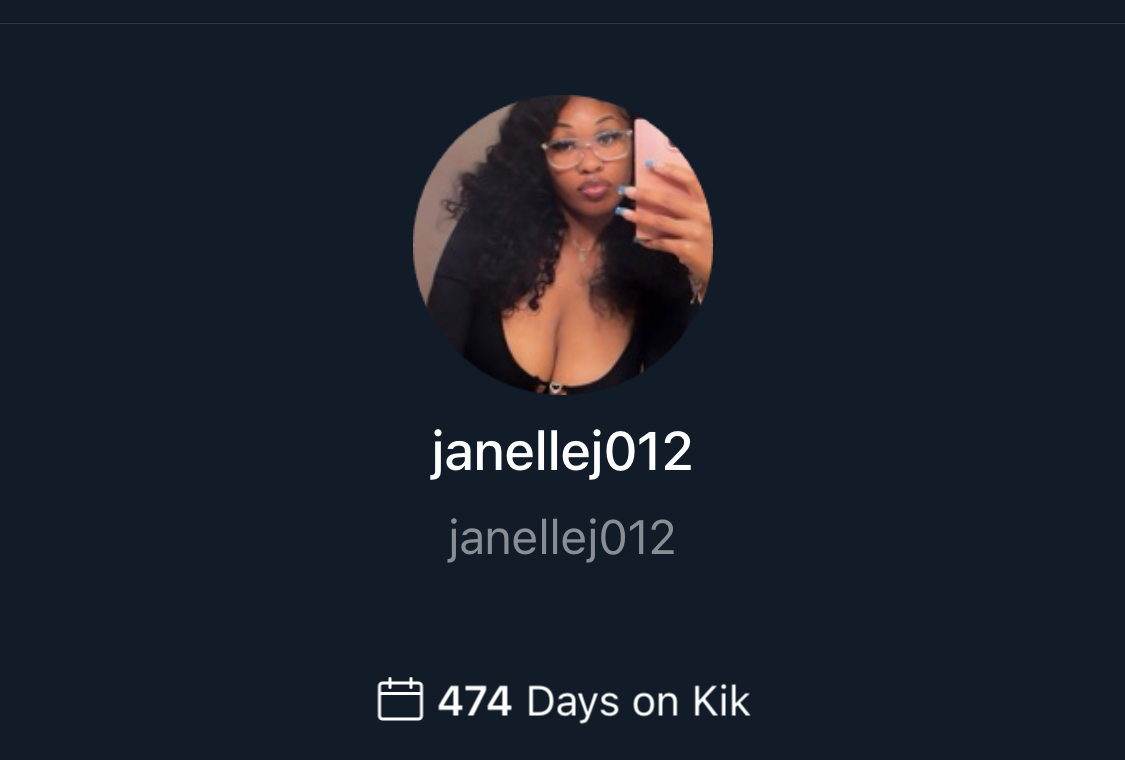Screen dimensions: 1125x760
Task: Click the '012' digits in the display name
Action: click(649, 451)
